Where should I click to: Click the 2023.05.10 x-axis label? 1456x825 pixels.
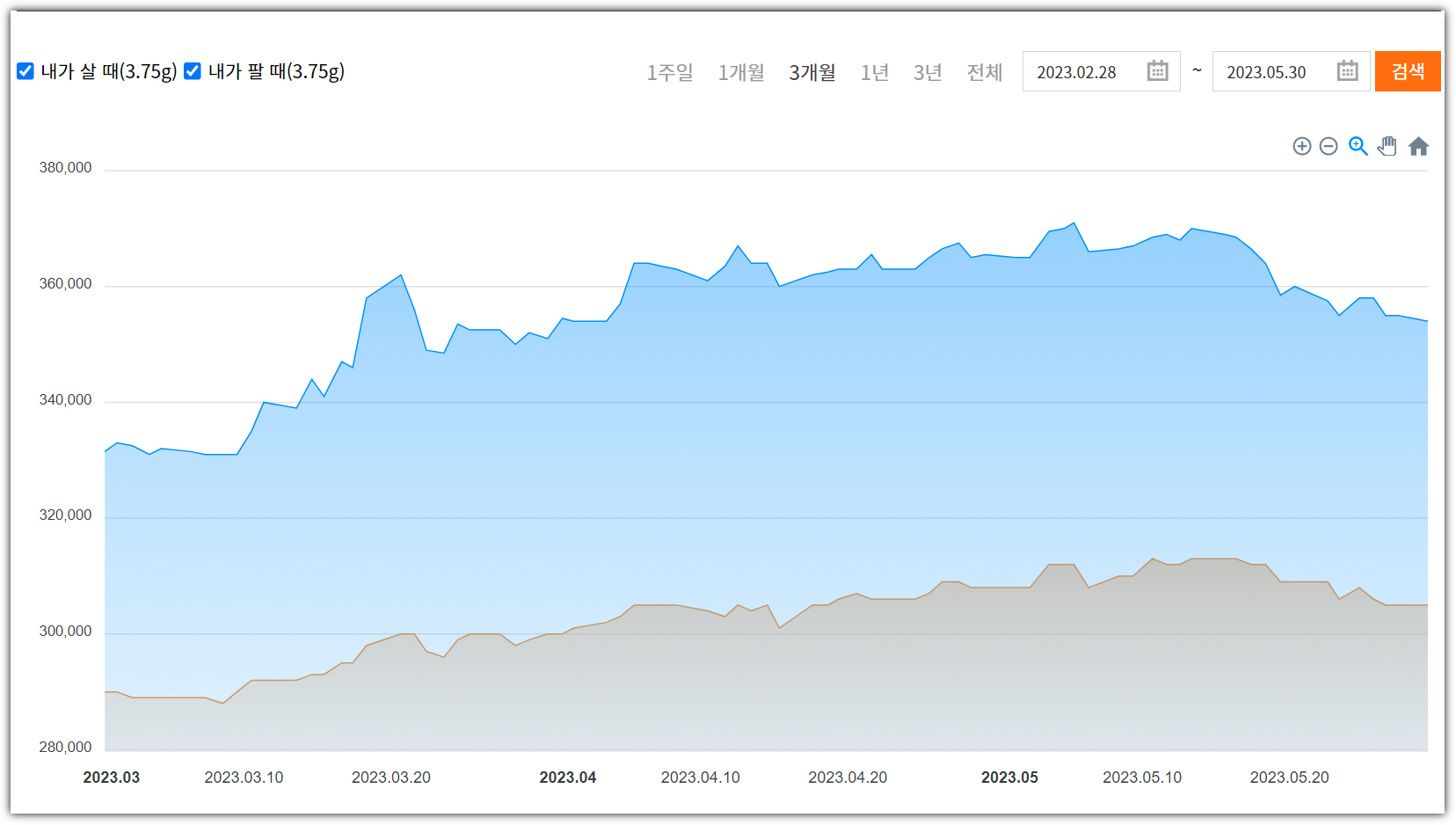tap(1142, 778)
